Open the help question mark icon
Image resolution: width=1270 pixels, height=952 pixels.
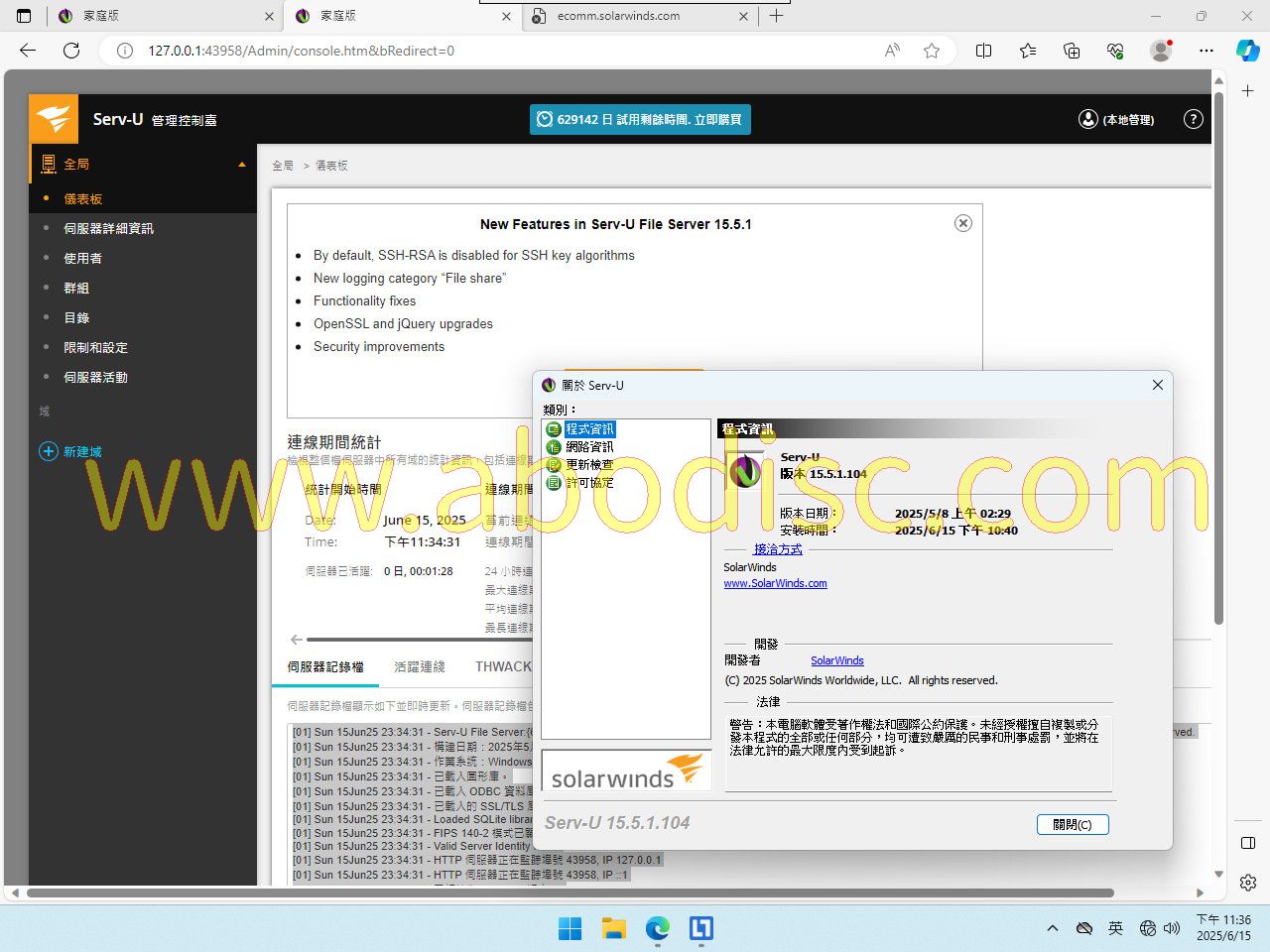pyautogui.click(x=1194, y=119)
